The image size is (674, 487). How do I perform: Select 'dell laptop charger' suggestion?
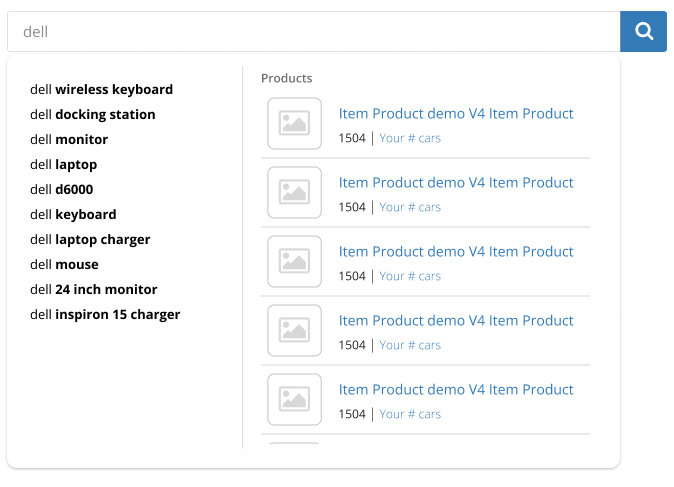pyautogui.click(x=90, y=239)
